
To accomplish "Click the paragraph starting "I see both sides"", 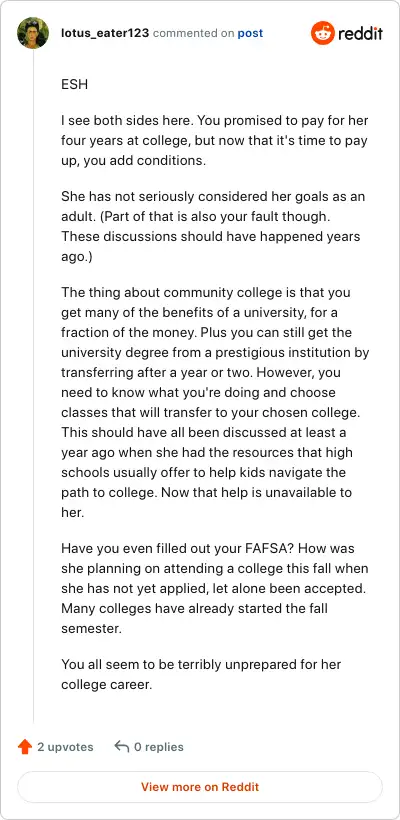I will click(x=215, y=140).
